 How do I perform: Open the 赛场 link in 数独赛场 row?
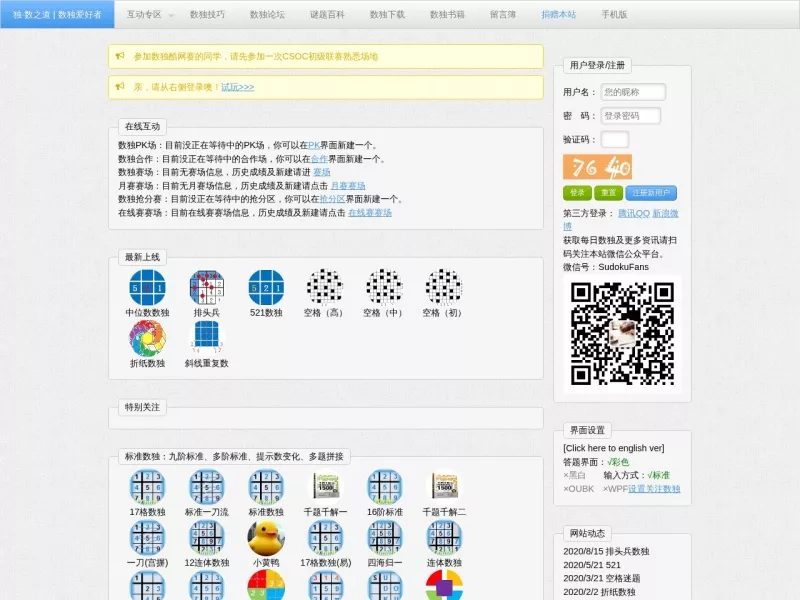tap(321, 172)
